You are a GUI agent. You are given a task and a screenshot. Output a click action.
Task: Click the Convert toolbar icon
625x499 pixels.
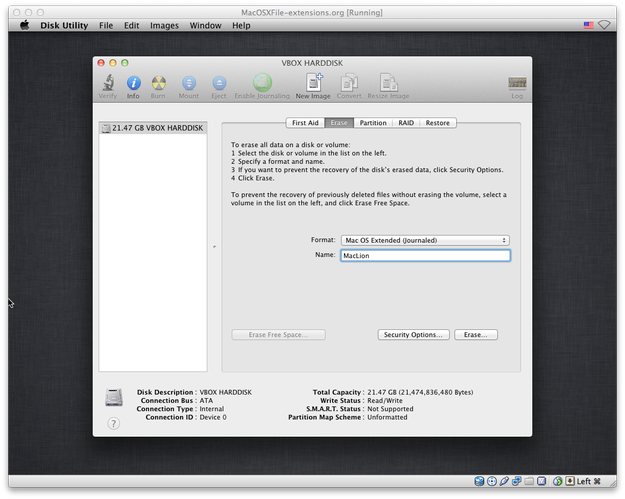349,83
